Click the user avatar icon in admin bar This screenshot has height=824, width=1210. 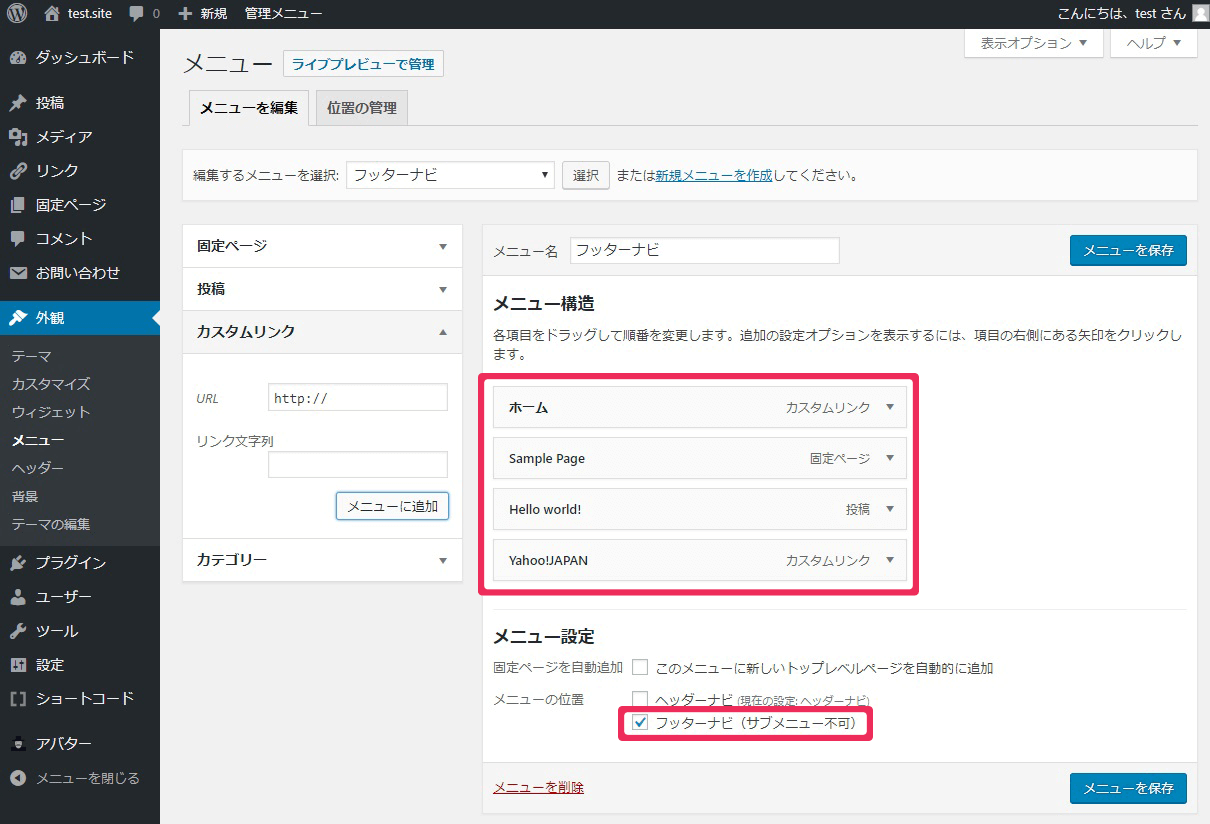(1199, 14)
